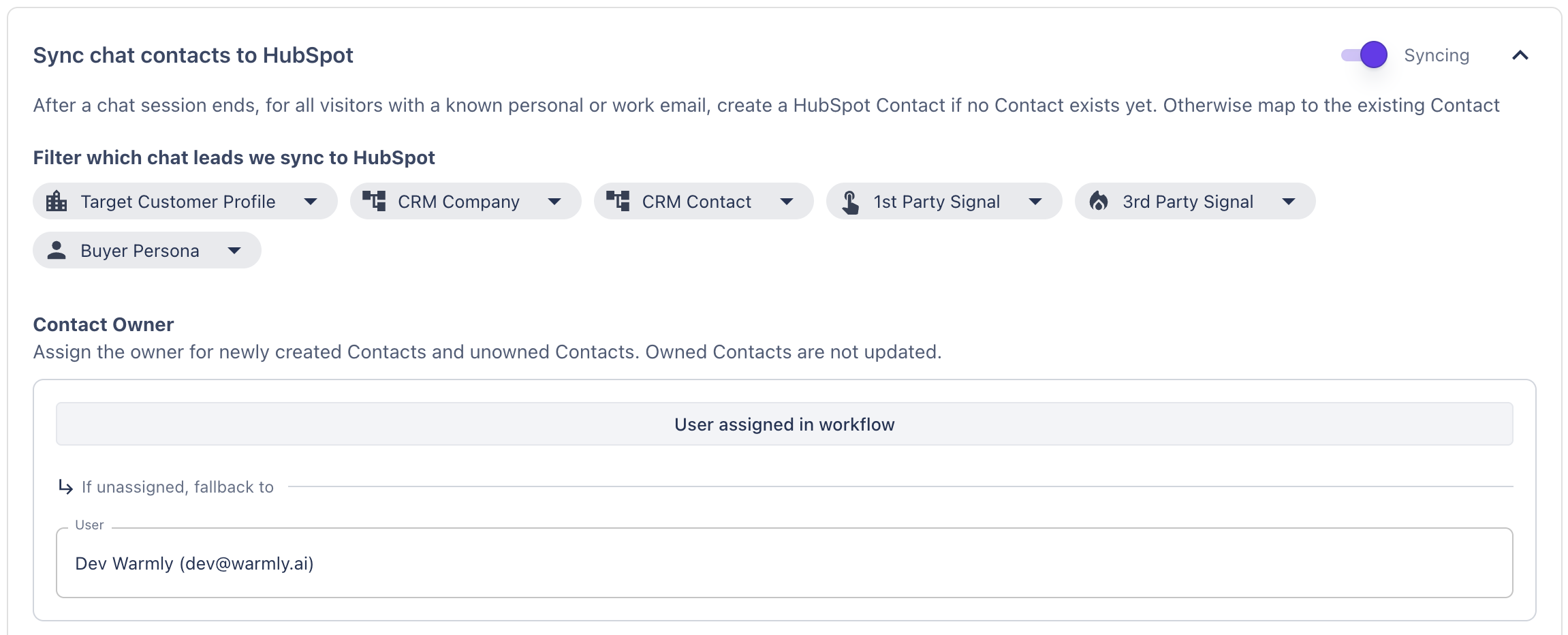
Task: Open the CRM Contact dropdown arrow
Action: click(787, 202)
